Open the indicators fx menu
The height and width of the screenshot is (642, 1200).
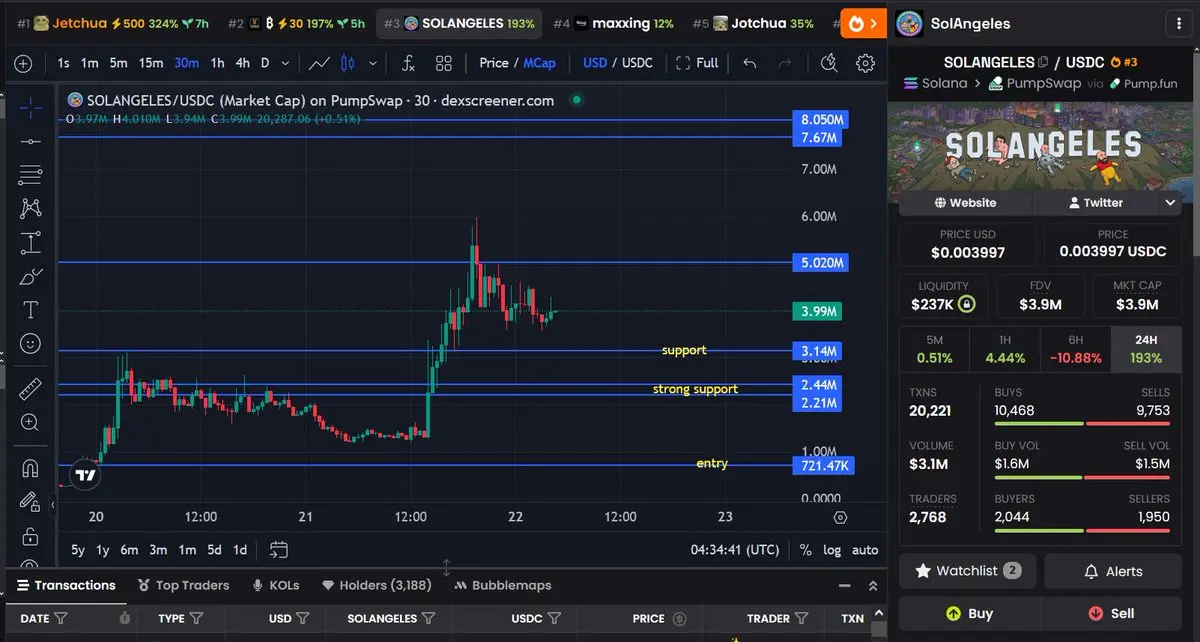(x=408, y=63)
